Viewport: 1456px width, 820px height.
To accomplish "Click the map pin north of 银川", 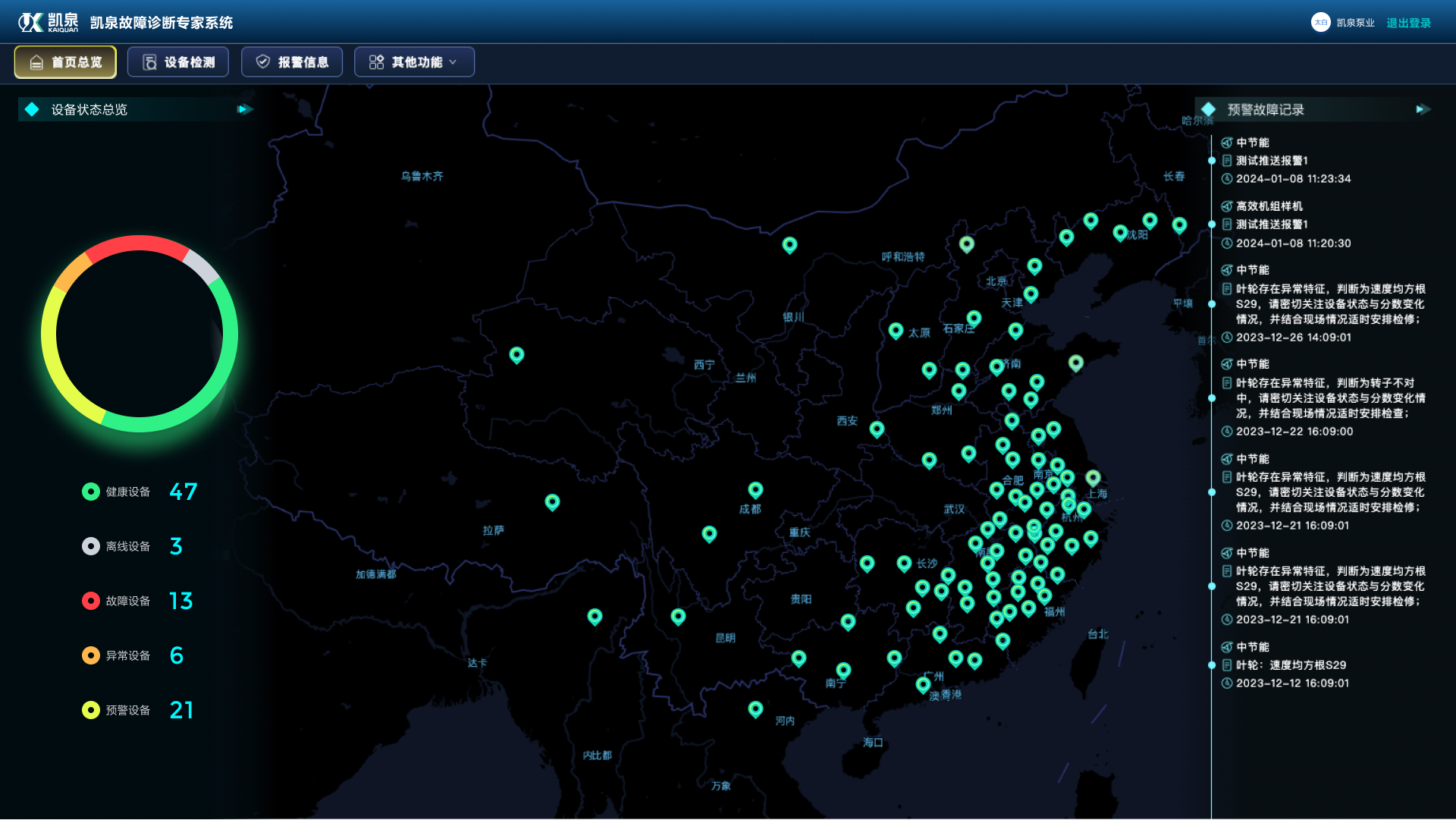I will pyautogui.click(x=789, y=244).
